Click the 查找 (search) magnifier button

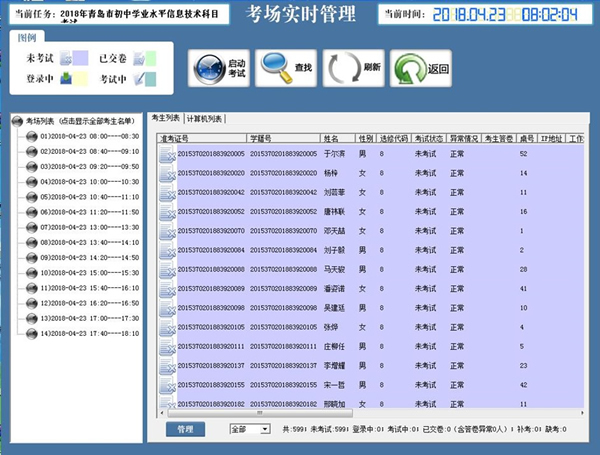click(x=287, y=70)
